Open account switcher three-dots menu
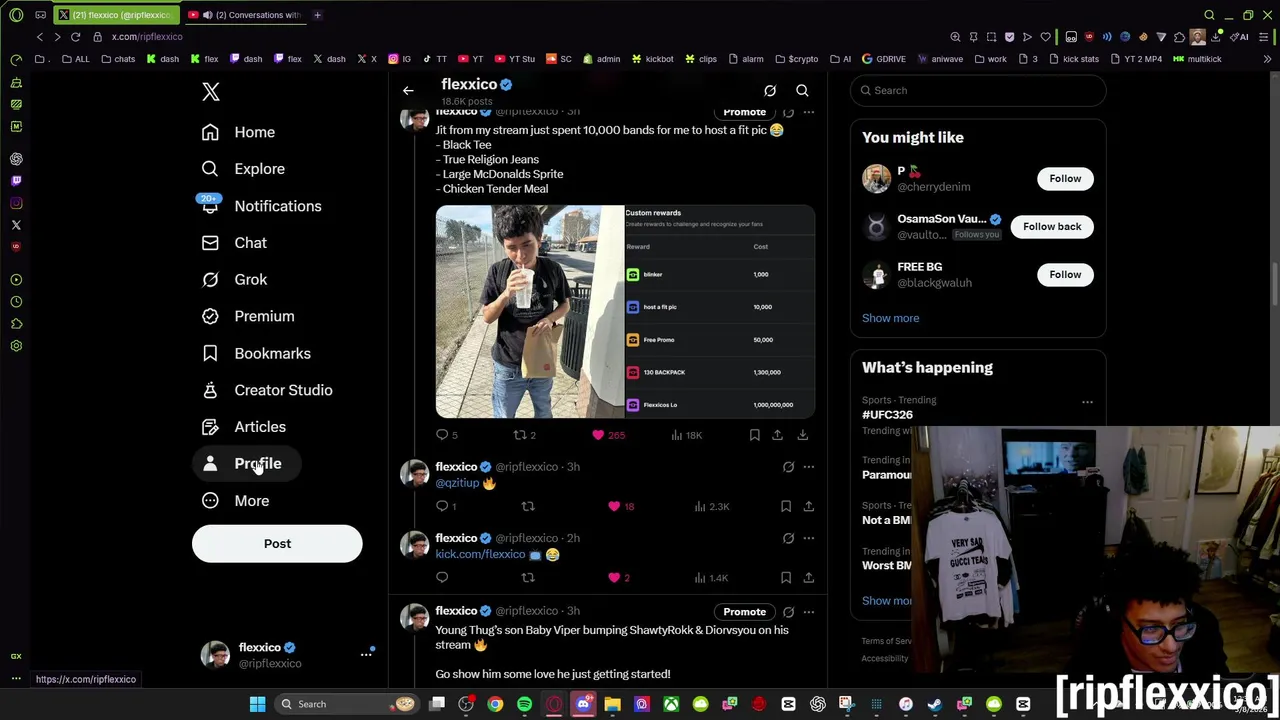This screenshot has width=1280, height=720. (366, 654)
